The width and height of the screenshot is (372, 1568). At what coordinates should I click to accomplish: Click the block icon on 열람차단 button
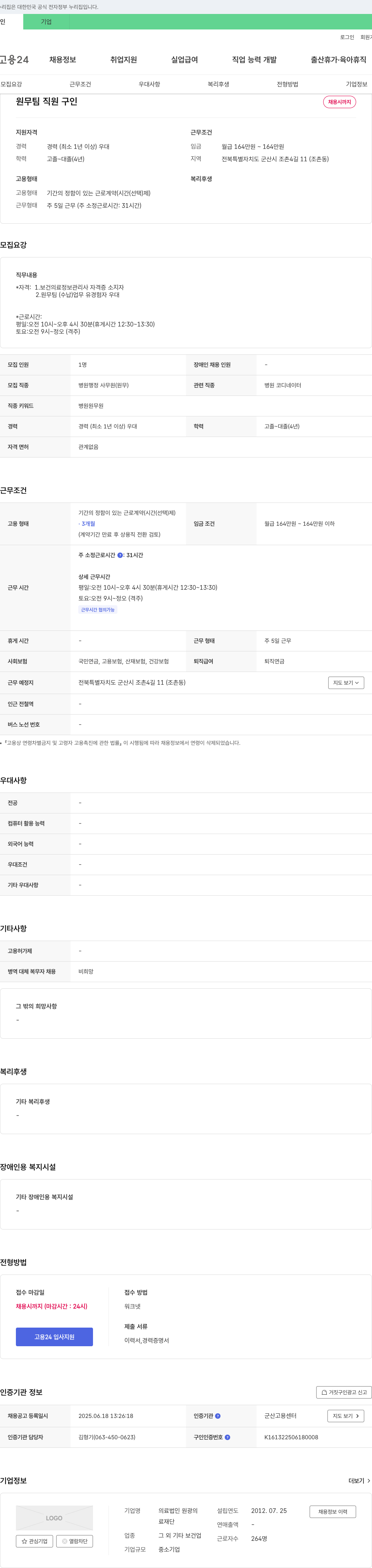coord(64,1541)
